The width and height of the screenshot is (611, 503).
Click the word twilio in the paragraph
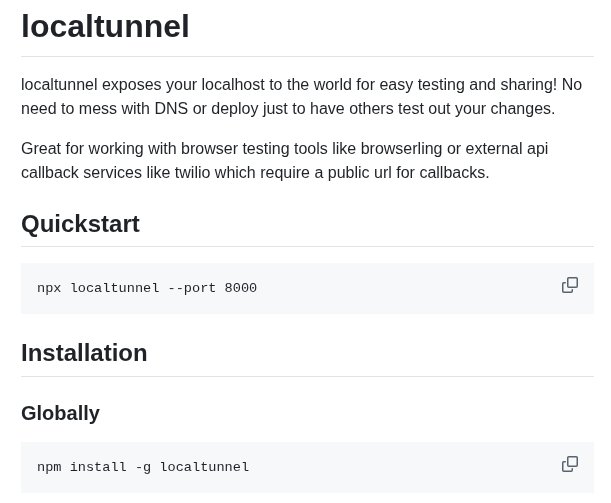pos(192,173)
